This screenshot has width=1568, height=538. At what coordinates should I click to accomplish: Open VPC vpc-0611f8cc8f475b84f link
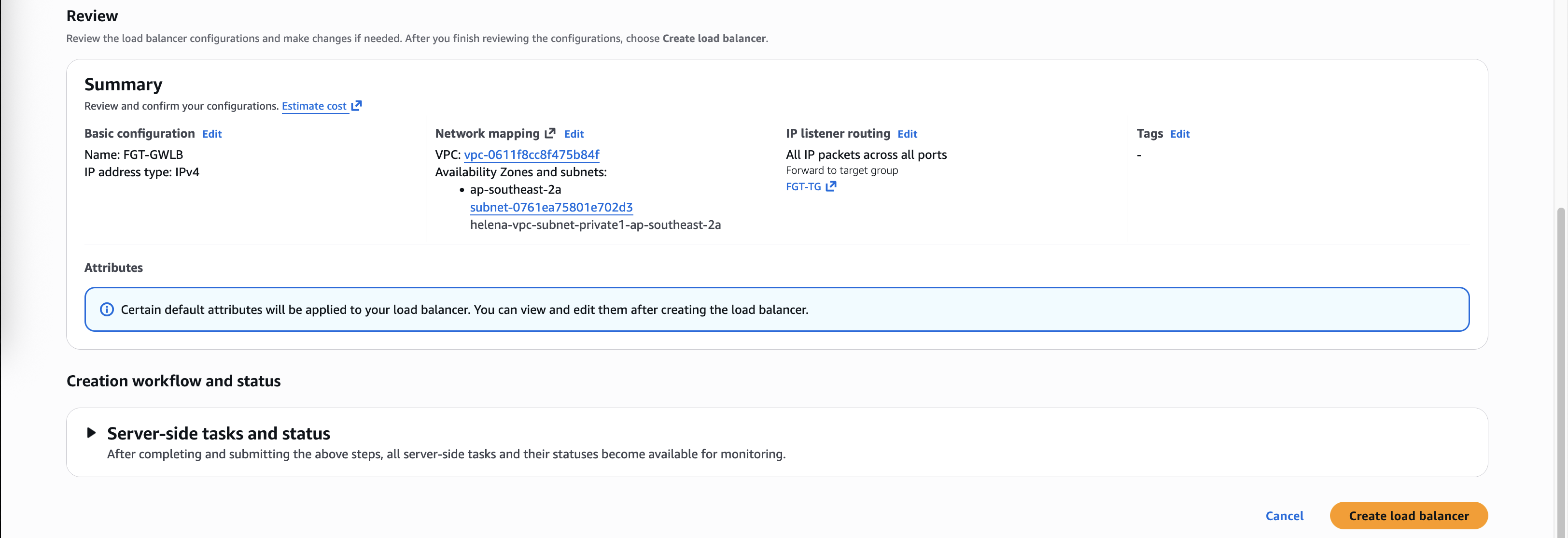(531, 155)
